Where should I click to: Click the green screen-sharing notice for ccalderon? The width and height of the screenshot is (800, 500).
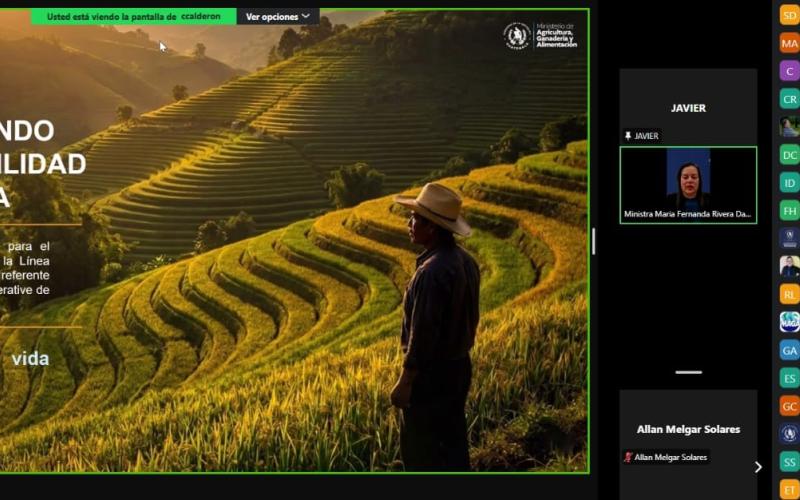(134, 16)
